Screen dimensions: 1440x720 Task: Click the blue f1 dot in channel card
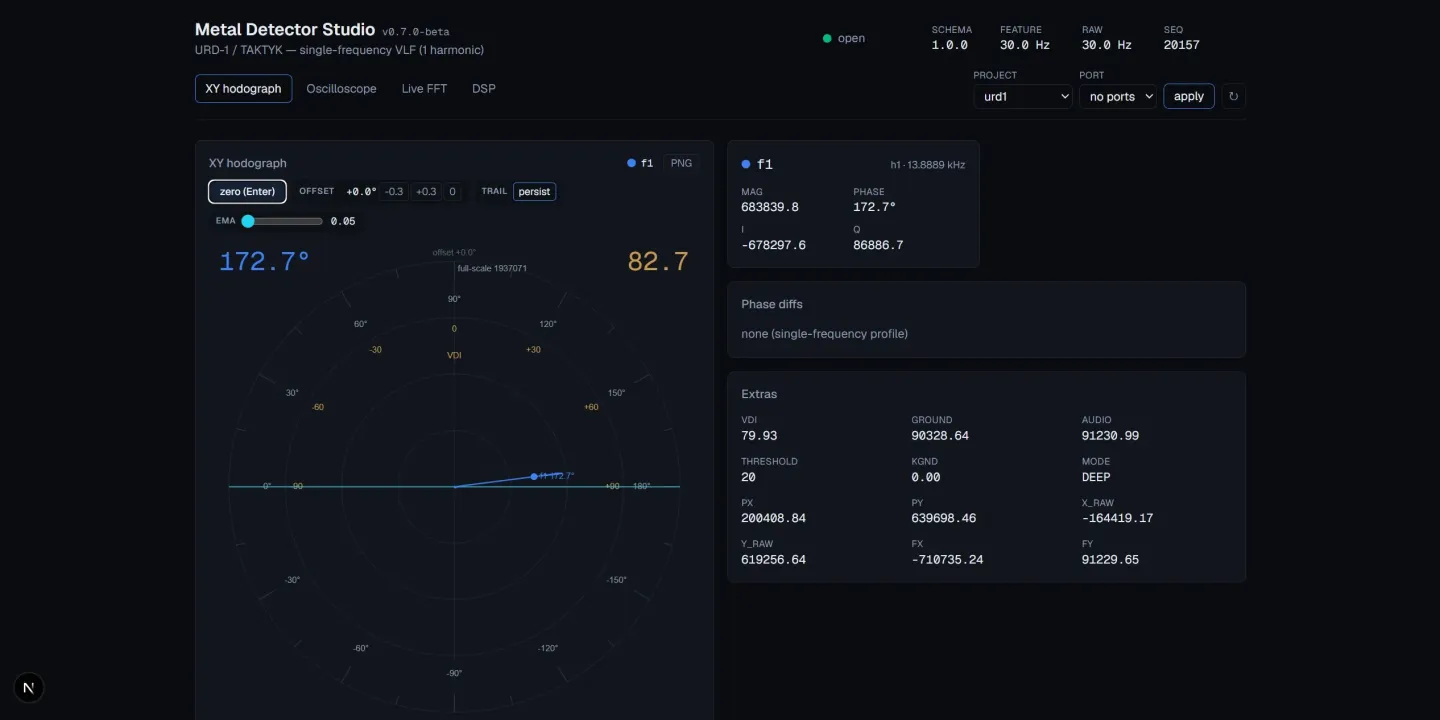pos(746,164)
